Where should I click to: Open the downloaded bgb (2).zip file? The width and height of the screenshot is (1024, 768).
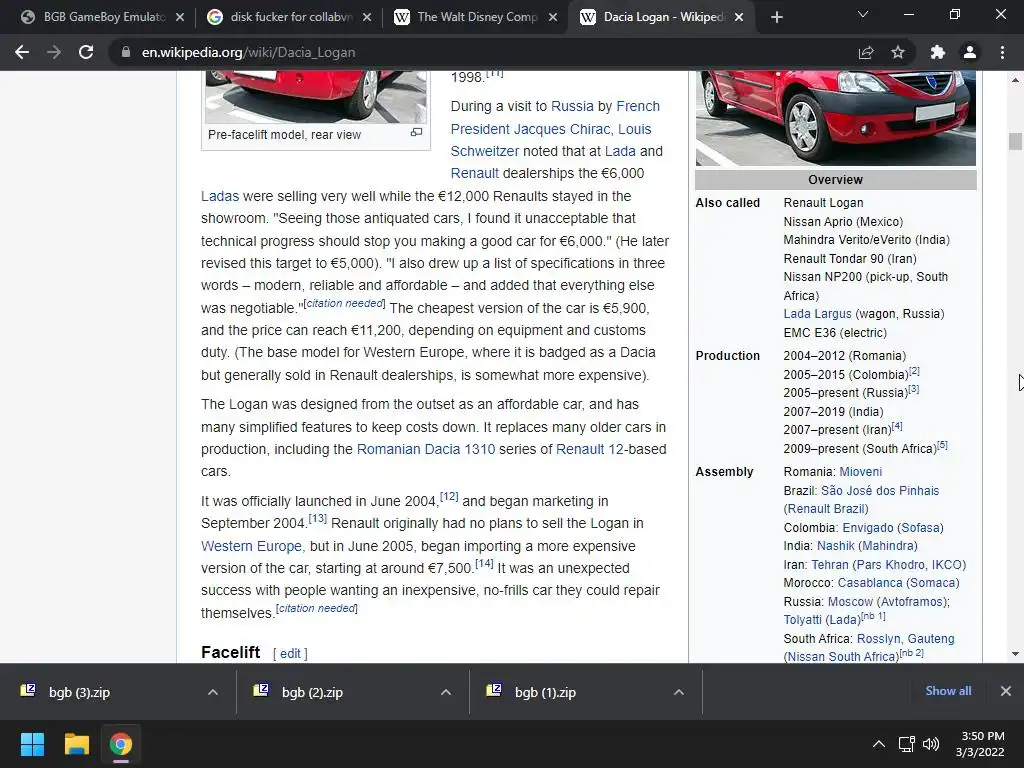pyautogui.click(x=312, y=692)
